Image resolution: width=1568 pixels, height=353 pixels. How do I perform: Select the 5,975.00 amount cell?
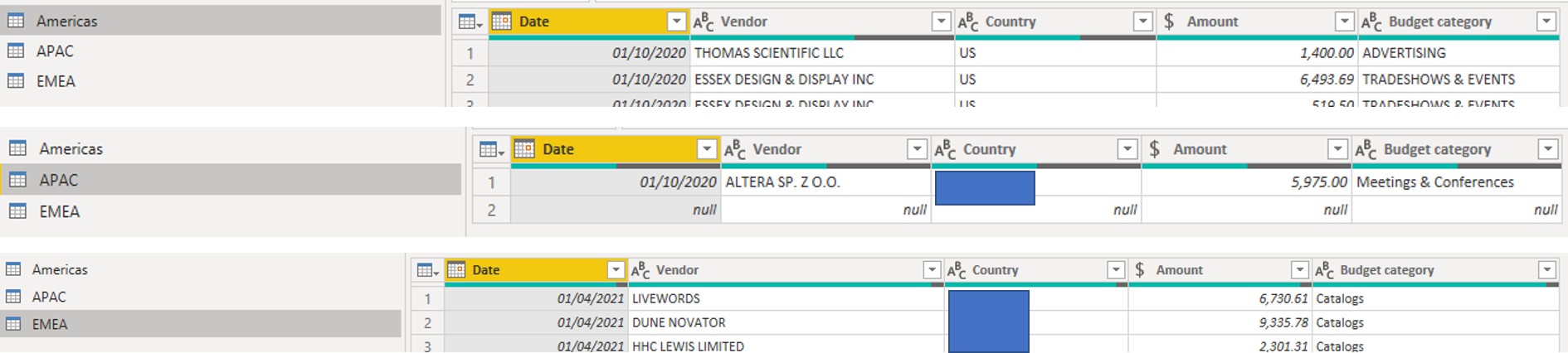click(1247, 182)
